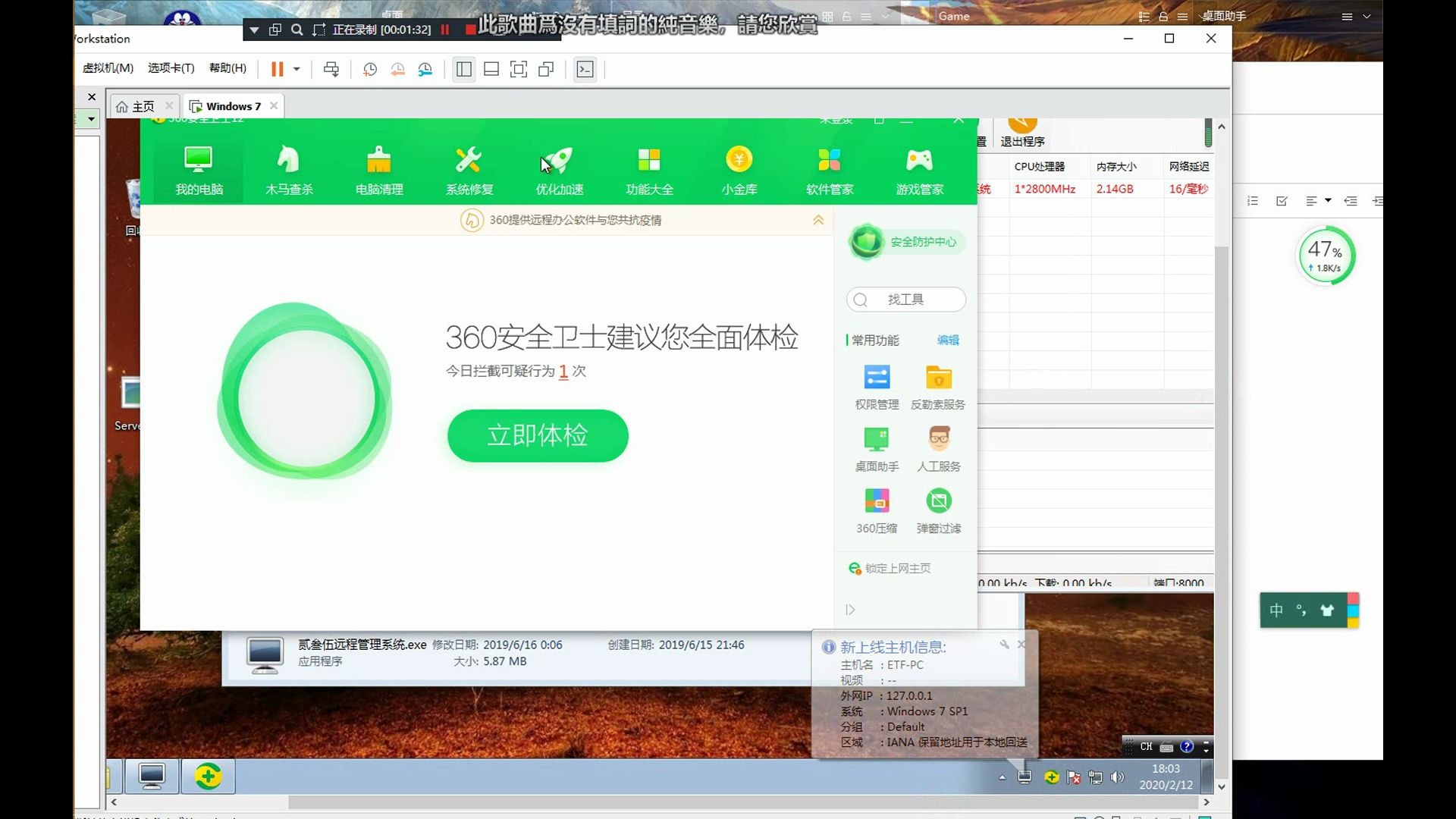This screenshot has height=819, width=1456.
Task: Open 我的电脑 tab in 360
Action: point(199,171)
